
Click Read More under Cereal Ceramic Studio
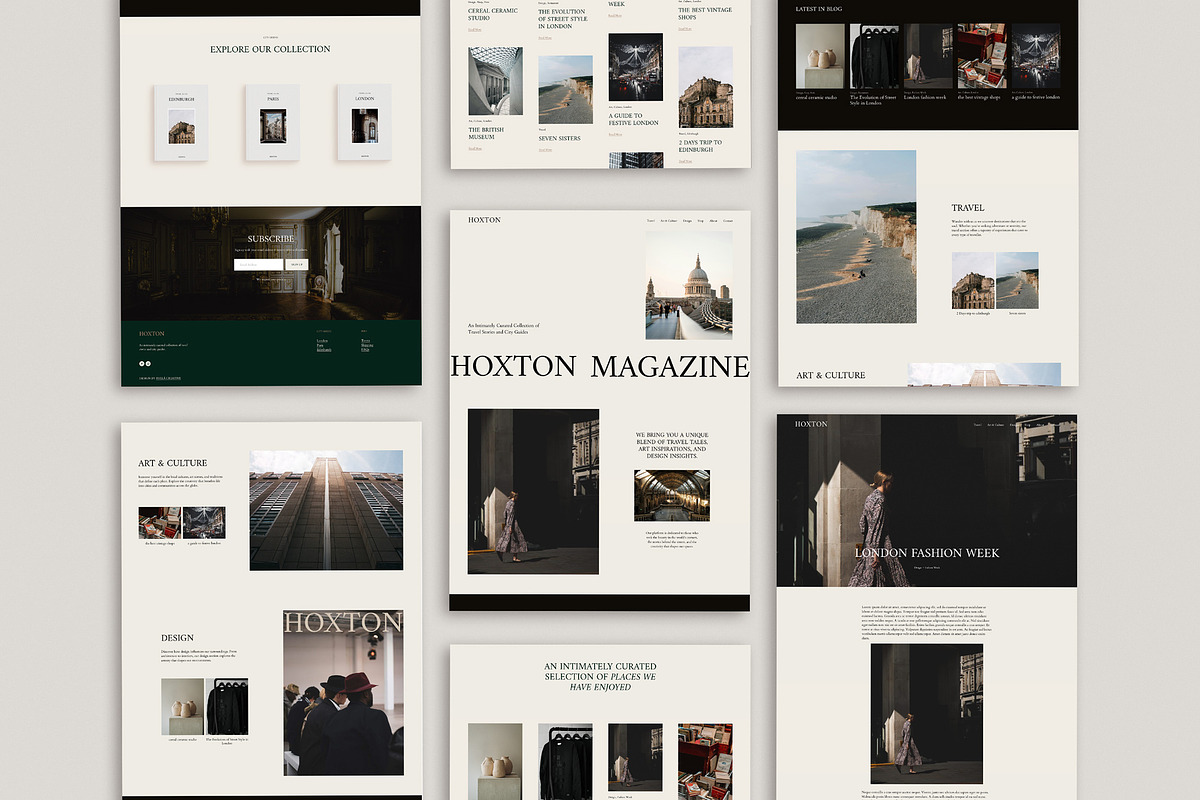click(x=474, y=29)
